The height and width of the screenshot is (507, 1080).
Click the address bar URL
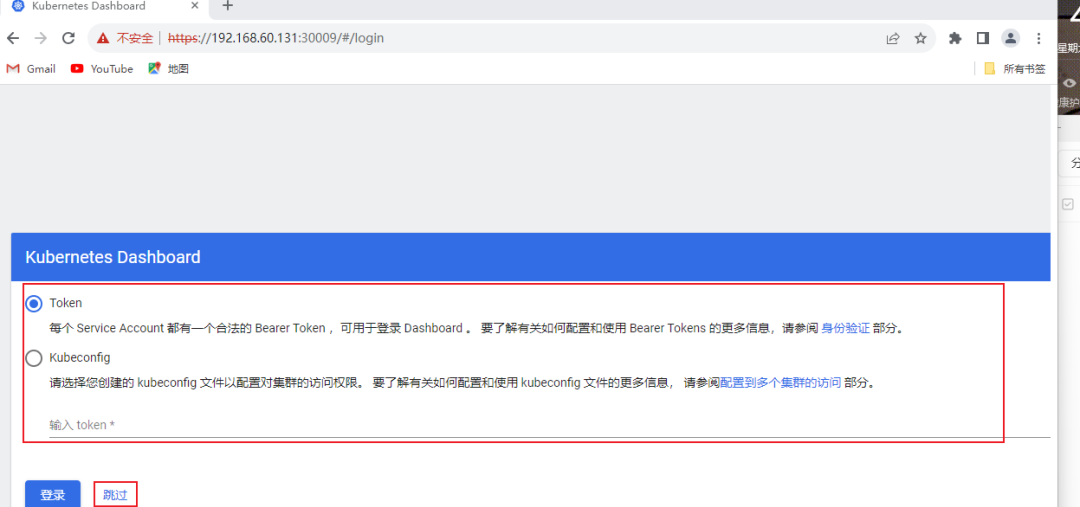[x=276, y=39]
